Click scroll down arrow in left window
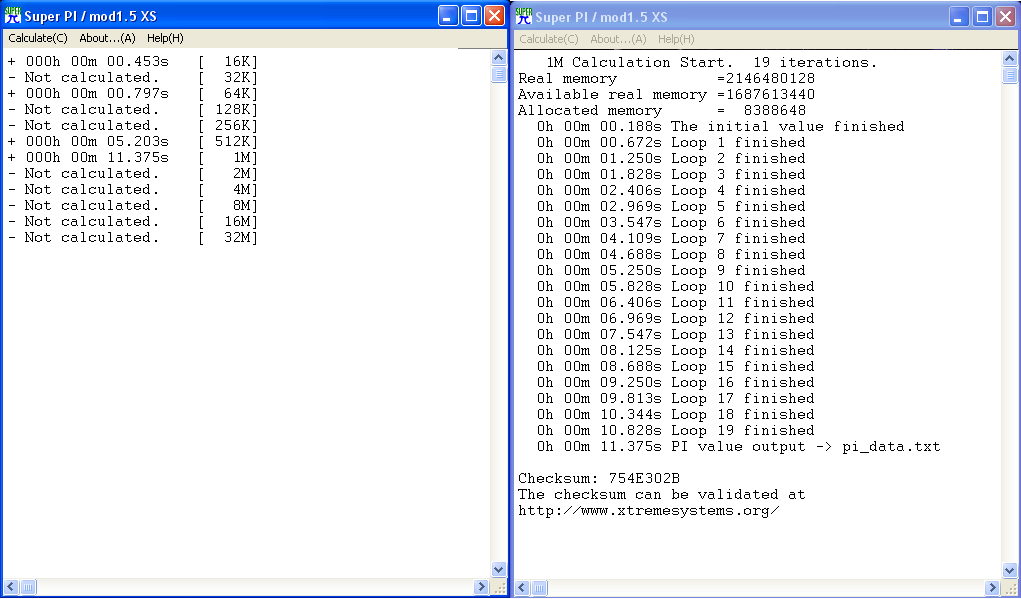The height and width of the screenshot is (599, 1021). (498, 569)
